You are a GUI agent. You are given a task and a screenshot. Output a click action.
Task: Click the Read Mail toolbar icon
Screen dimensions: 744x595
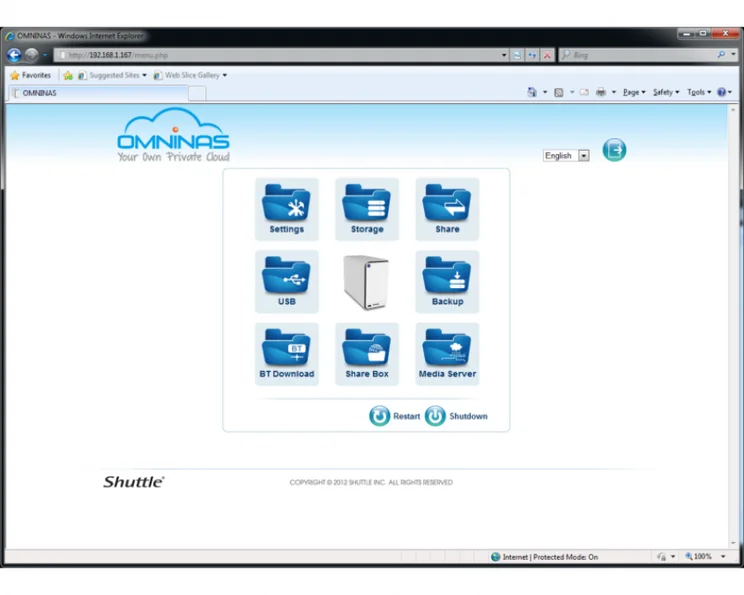click(x=584, y=92)
